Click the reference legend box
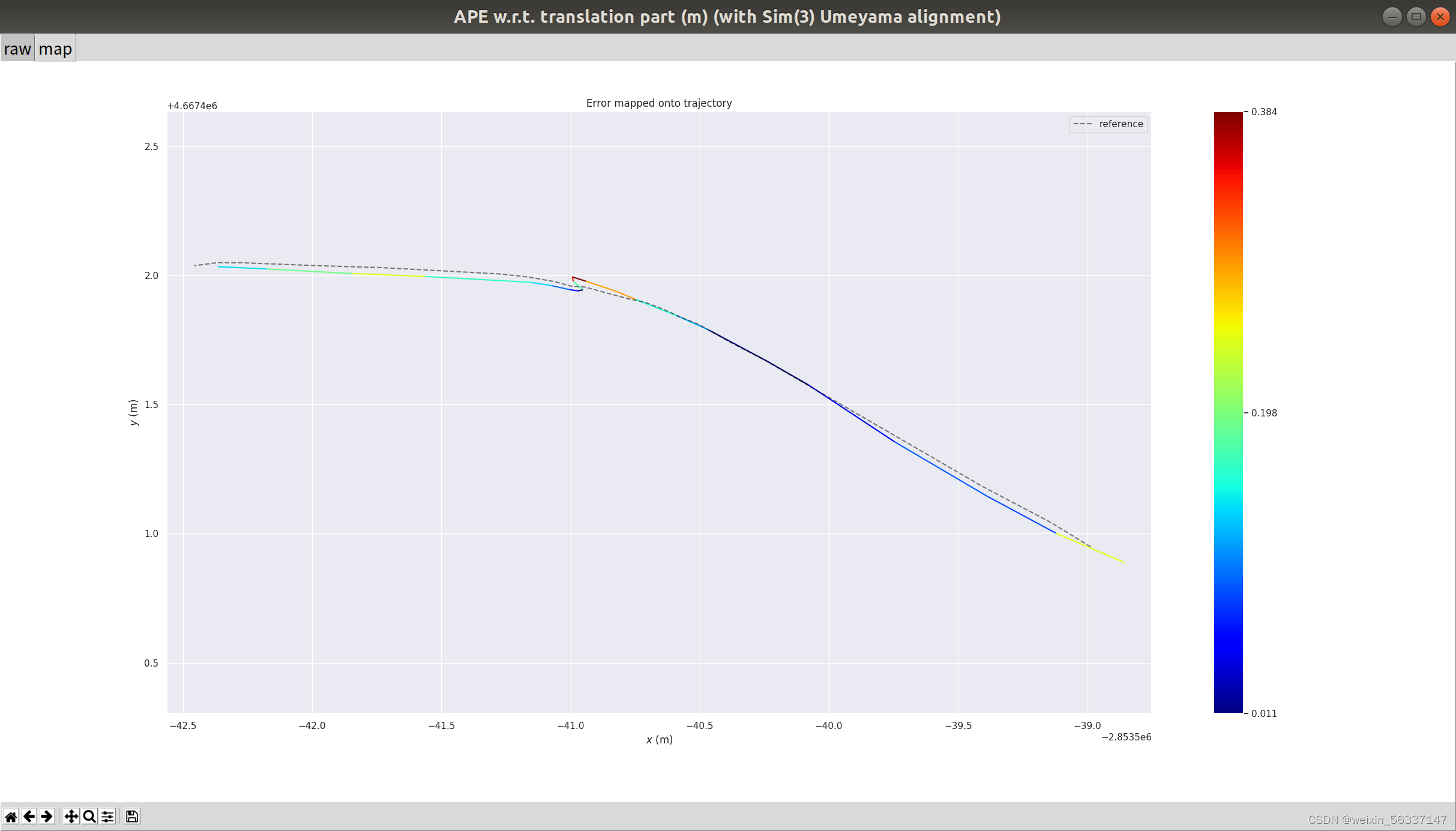 click(1108, 124)
